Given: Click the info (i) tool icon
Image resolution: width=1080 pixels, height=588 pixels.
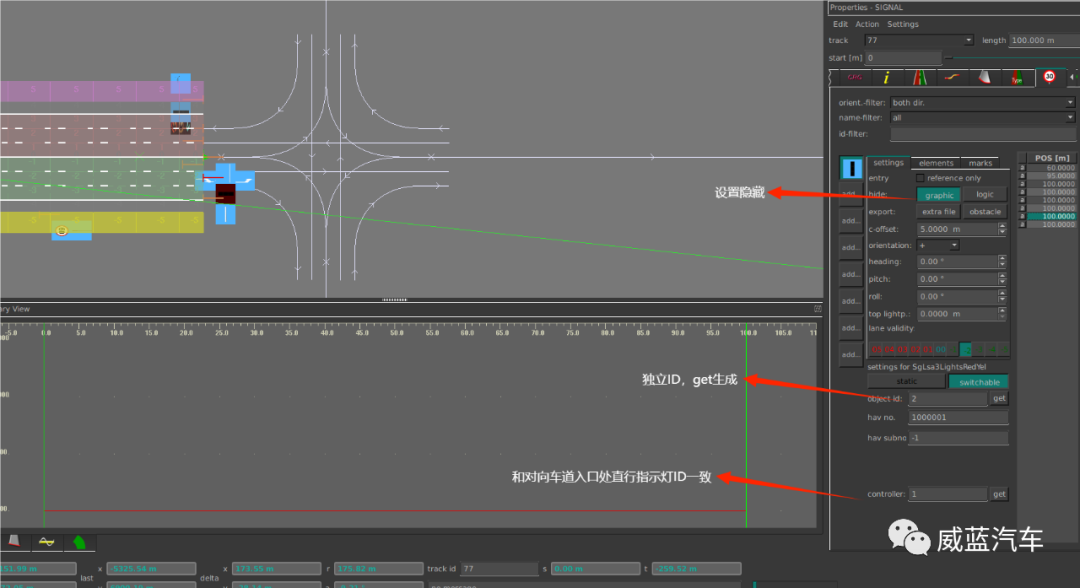Looking at the screenshot, I should coord(886,76).
